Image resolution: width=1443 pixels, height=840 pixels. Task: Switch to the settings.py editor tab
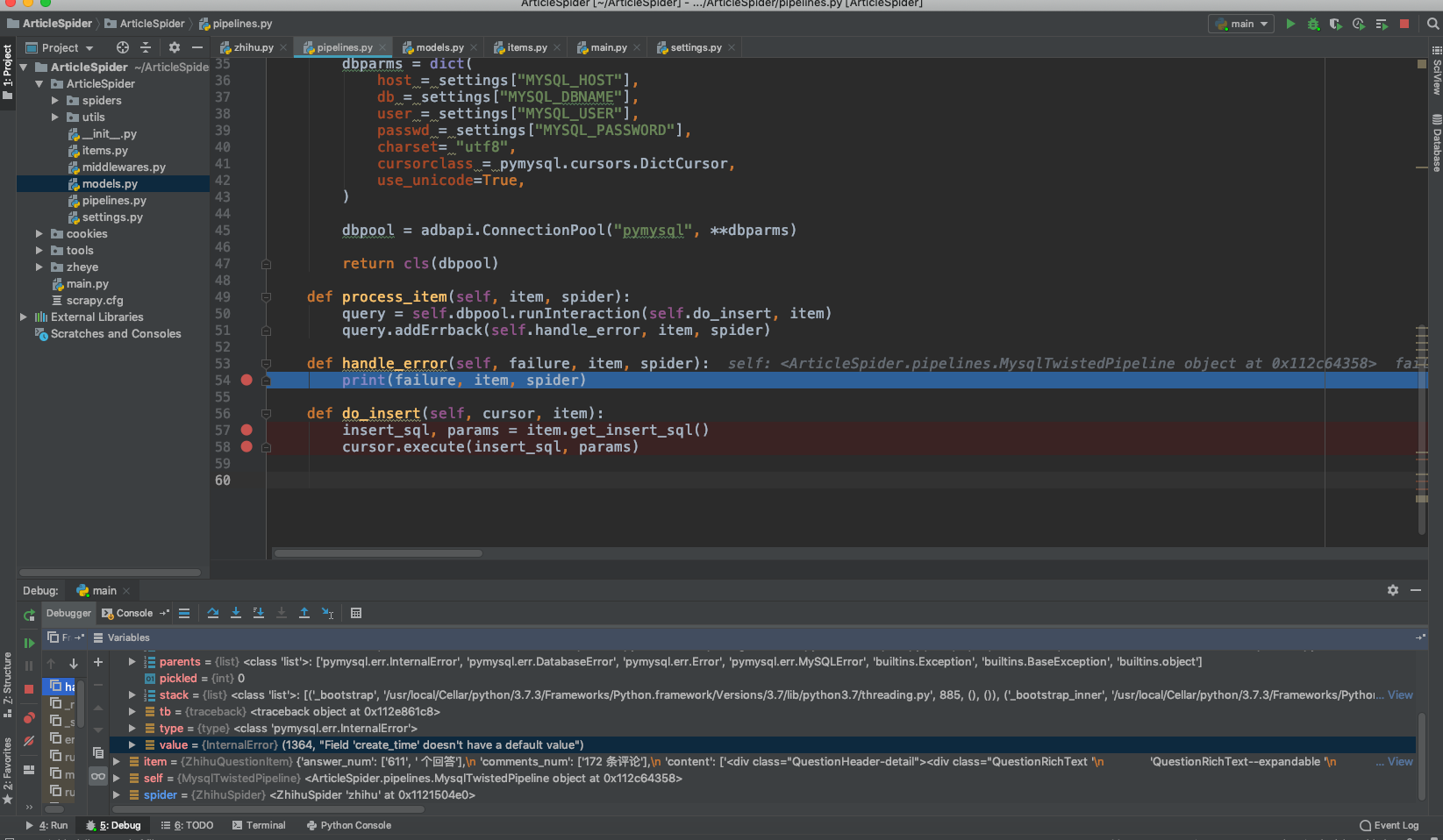(696, 47)
